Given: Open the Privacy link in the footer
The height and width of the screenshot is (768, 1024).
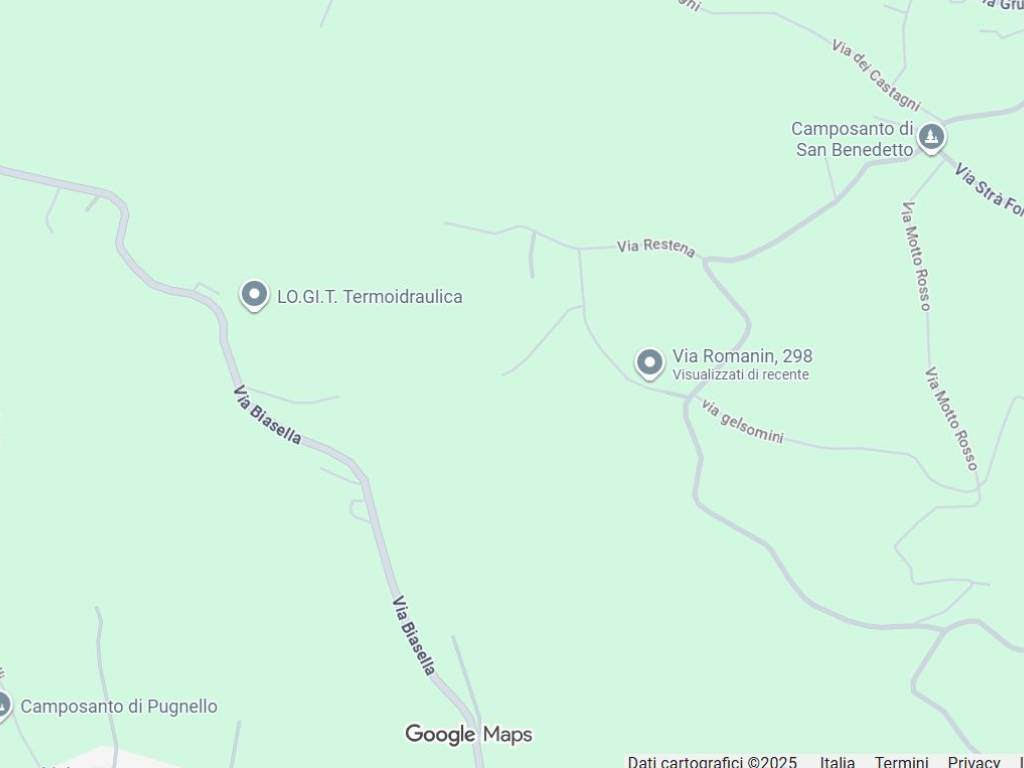Looking at the screenshot, I should click(973, 762).
